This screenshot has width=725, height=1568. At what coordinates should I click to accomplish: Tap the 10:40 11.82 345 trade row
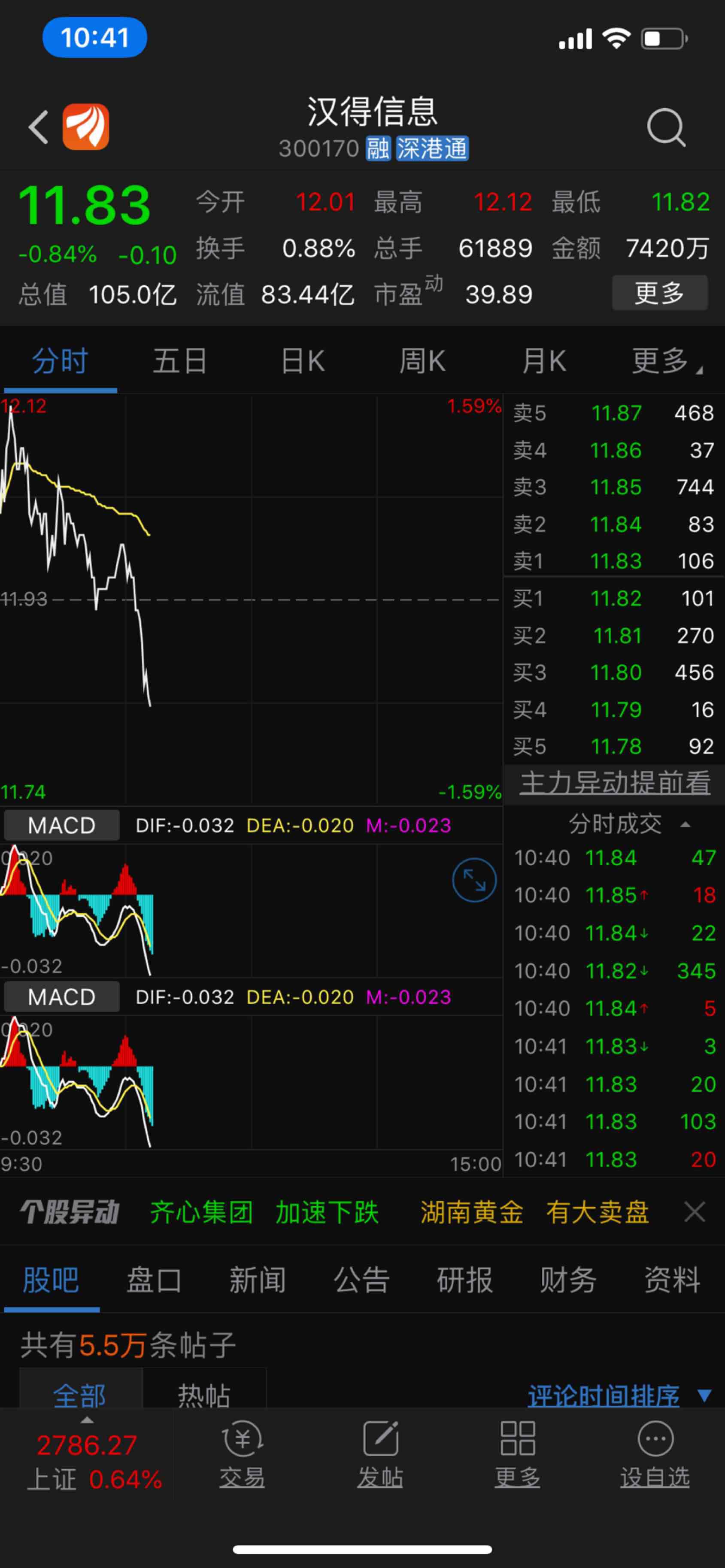pyautogui.click(x=615, y=971)
